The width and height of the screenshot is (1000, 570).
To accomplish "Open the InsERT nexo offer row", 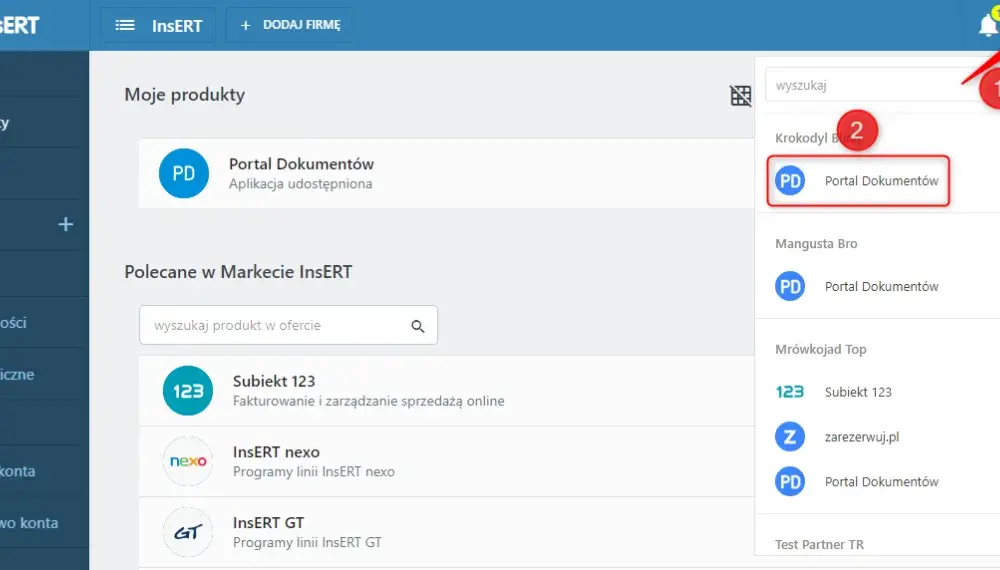I will pyautogui.click(x=446, y=462).
